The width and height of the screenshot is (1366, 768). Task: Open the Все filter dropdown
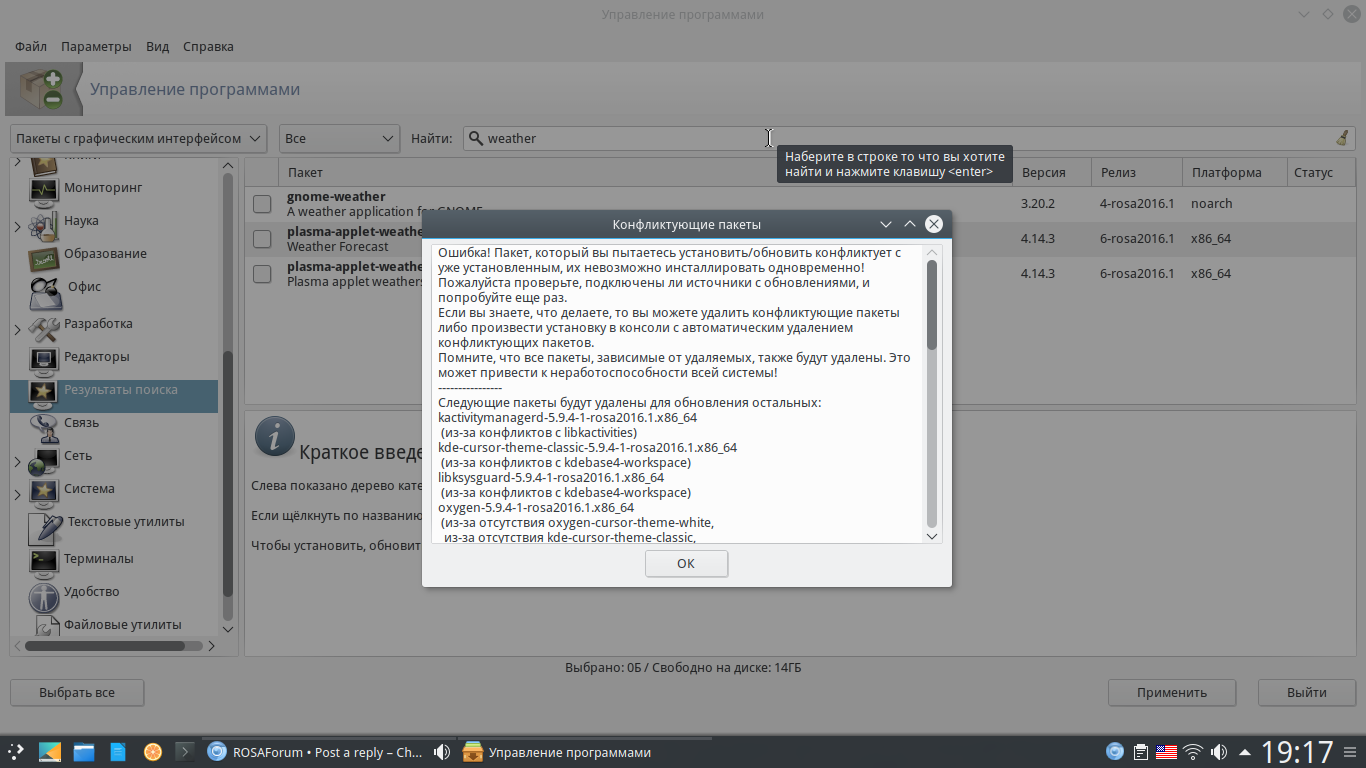[x=339, y=138]
